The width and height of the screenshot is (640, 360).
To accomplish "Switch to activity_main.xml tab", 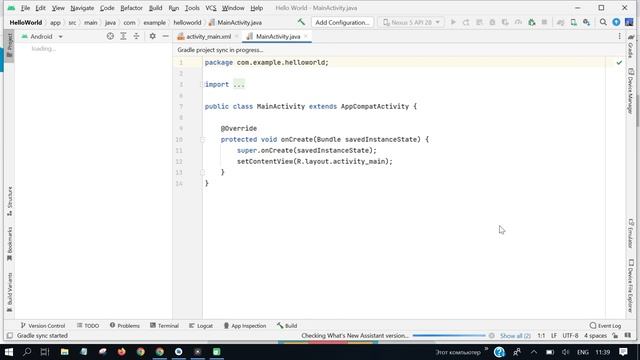I will (208, 36).
